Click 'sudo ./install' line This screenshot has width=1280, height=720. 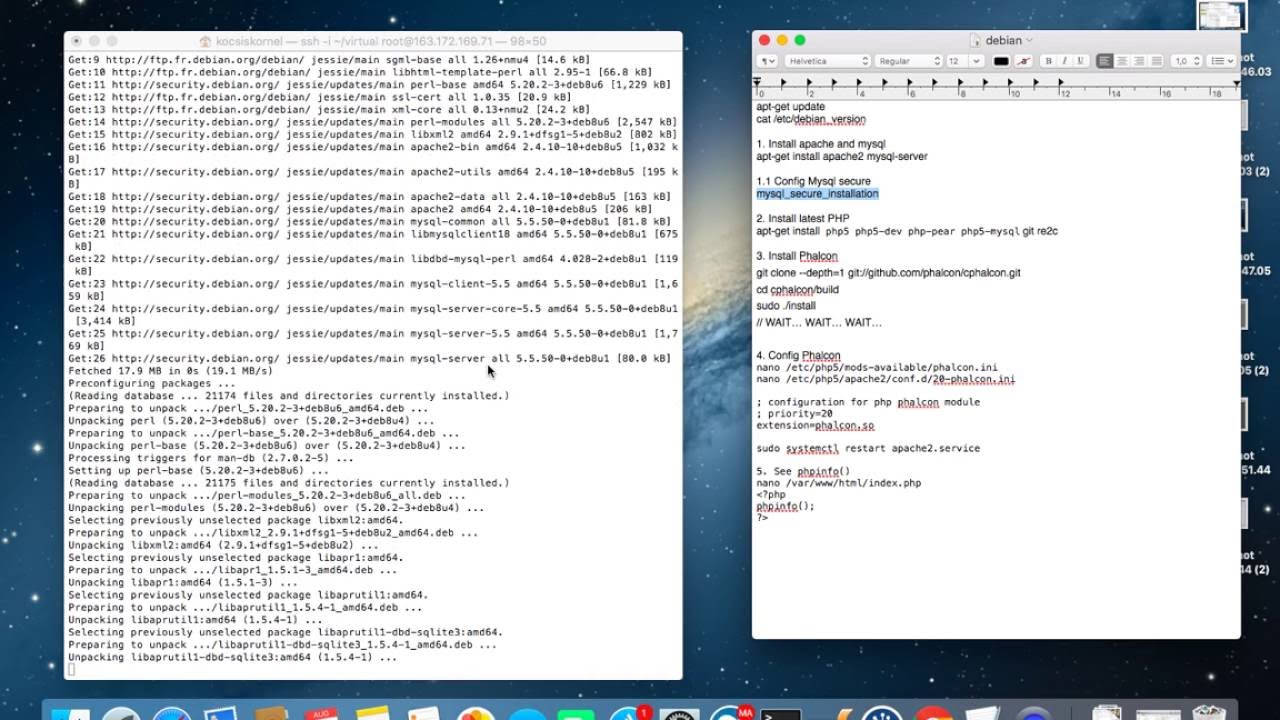pyautogui.click(x=786, y=305)
